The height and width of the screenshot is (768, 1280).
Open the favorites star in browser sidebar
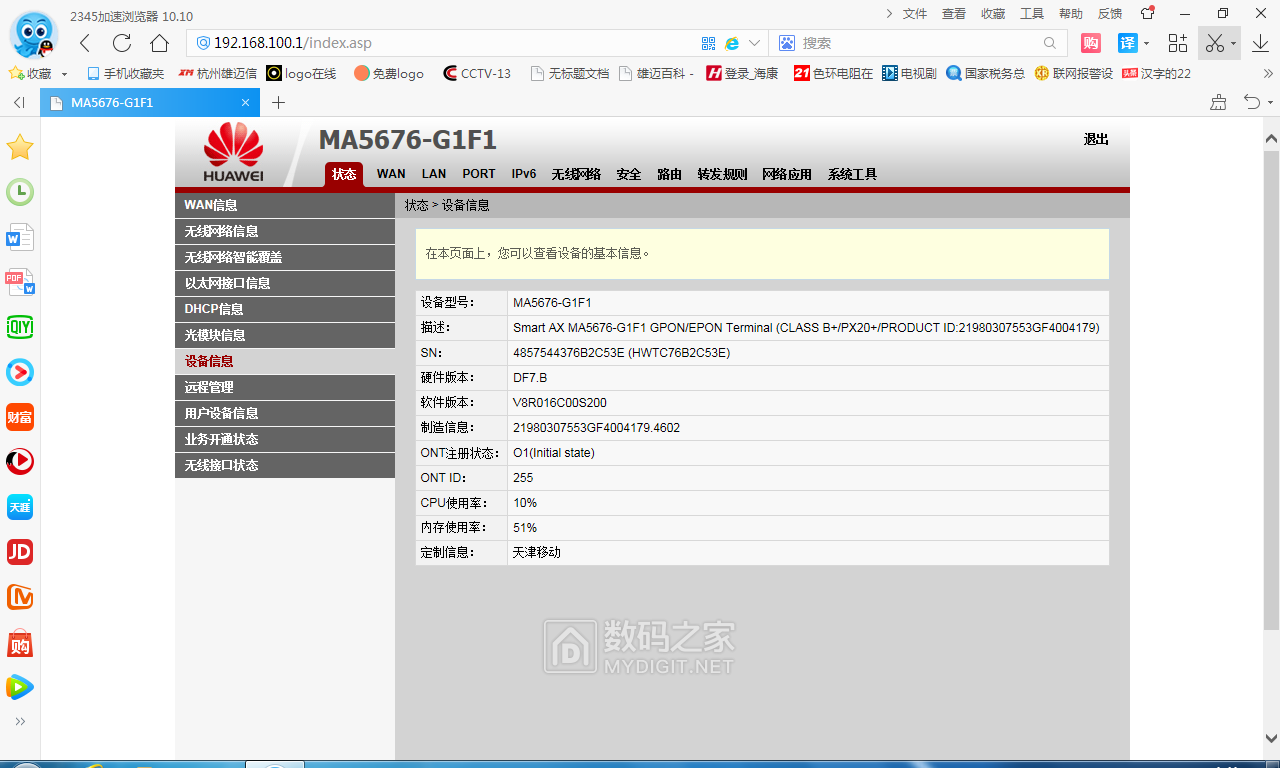coord(20,148)
